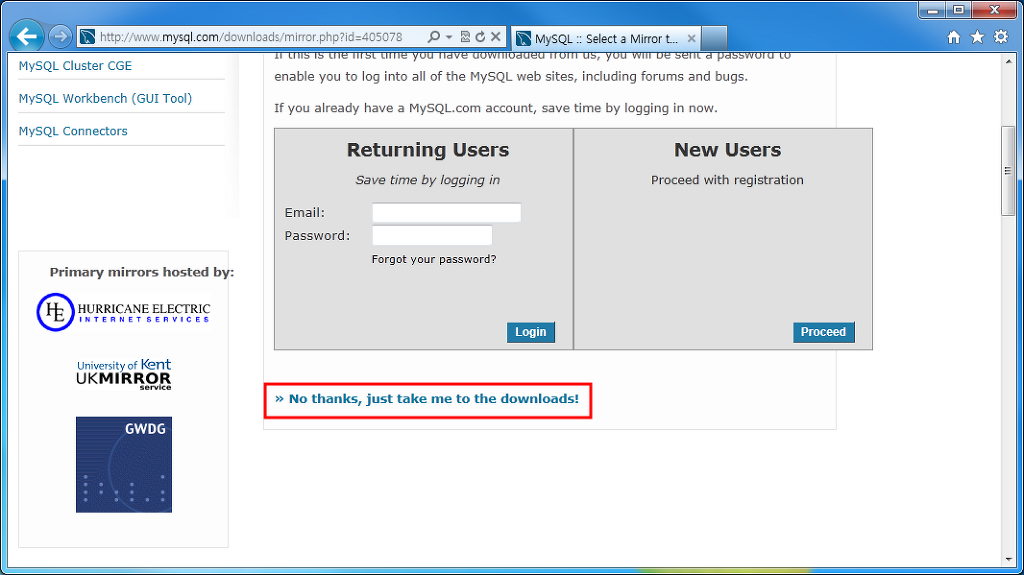Open MySQL Cluster CGE link
The width and height of the screenshot is (1024, 575).
[x=75, y=65]
